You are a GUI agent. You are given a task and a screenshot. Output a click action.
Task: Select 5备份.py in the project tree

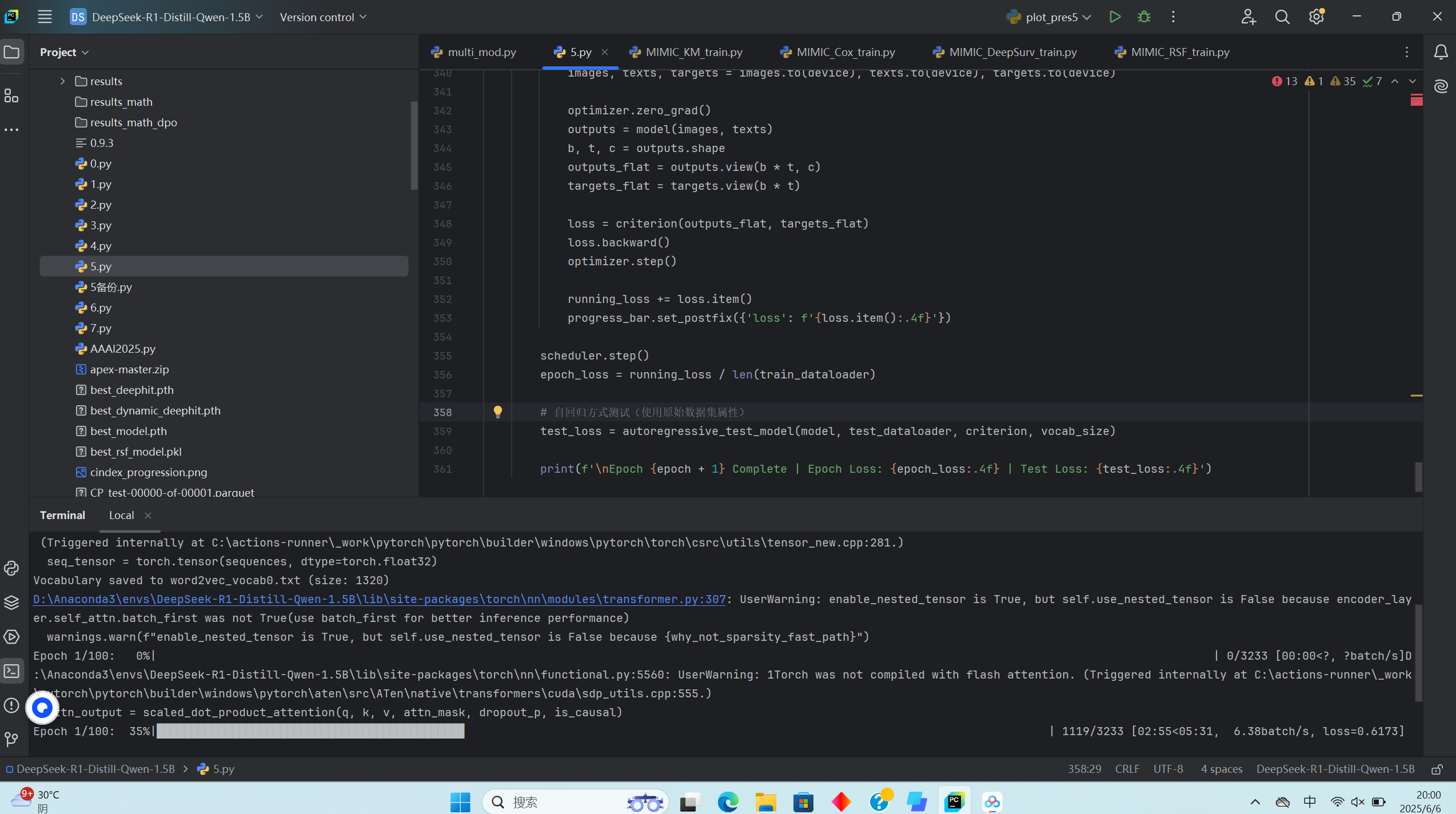coord(111,287)
